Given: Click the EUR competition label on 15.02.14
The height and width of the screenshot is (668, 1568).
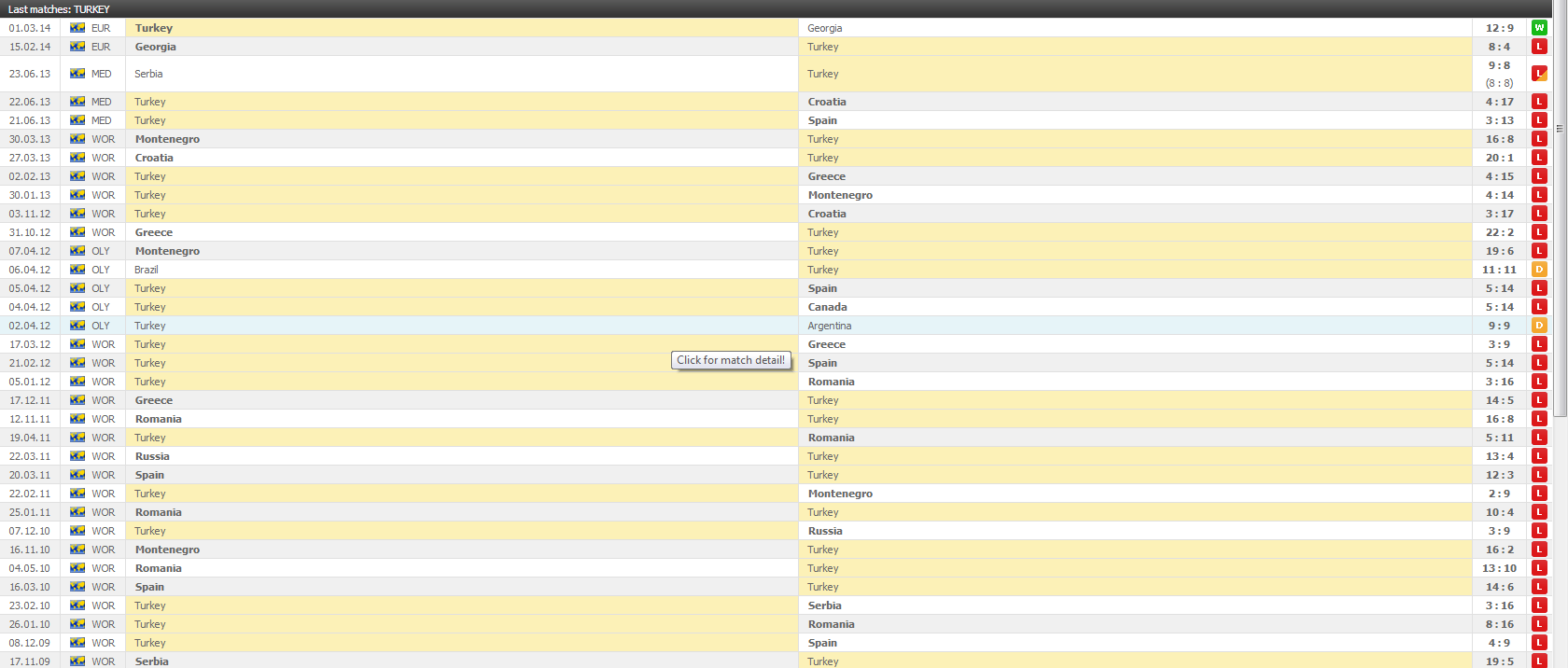Looking at the screenshot, I should (101, 47).
